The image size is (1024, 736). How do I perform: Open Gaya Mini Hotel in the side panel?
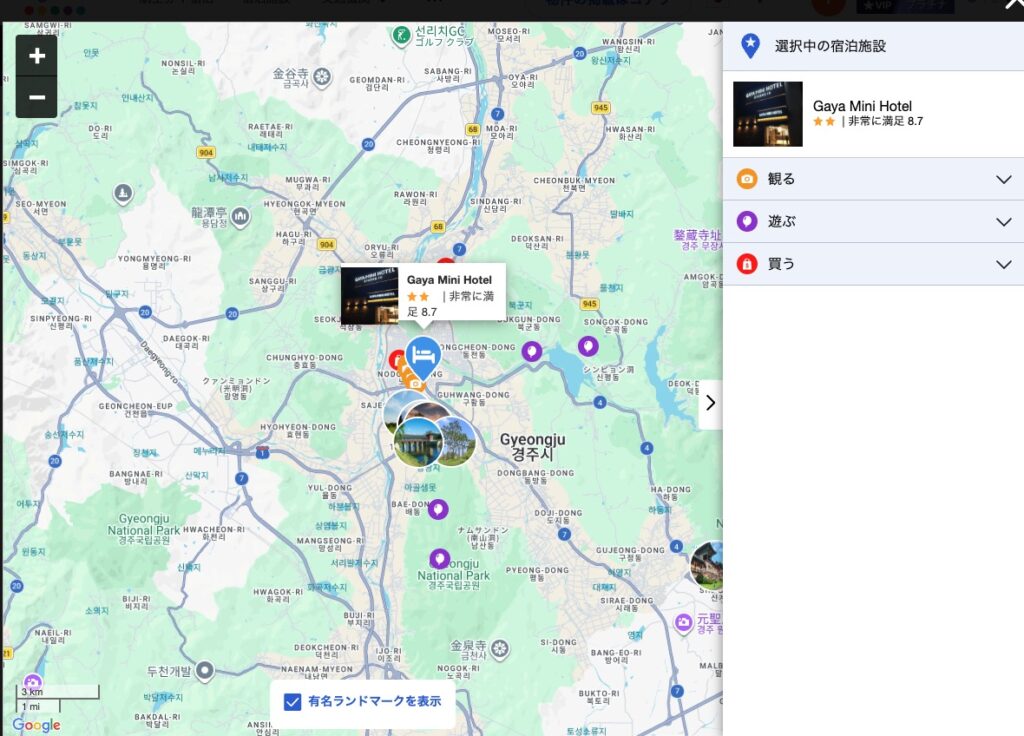pyautogui.click(x=861, y=106)
